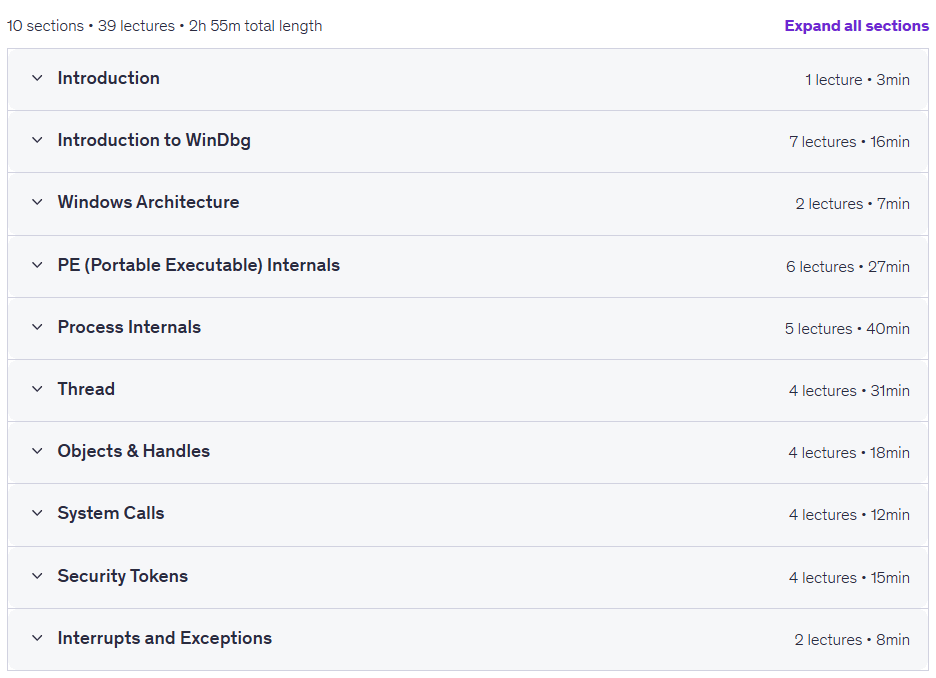Expand the Introduction section chevron

pos(37,78)
